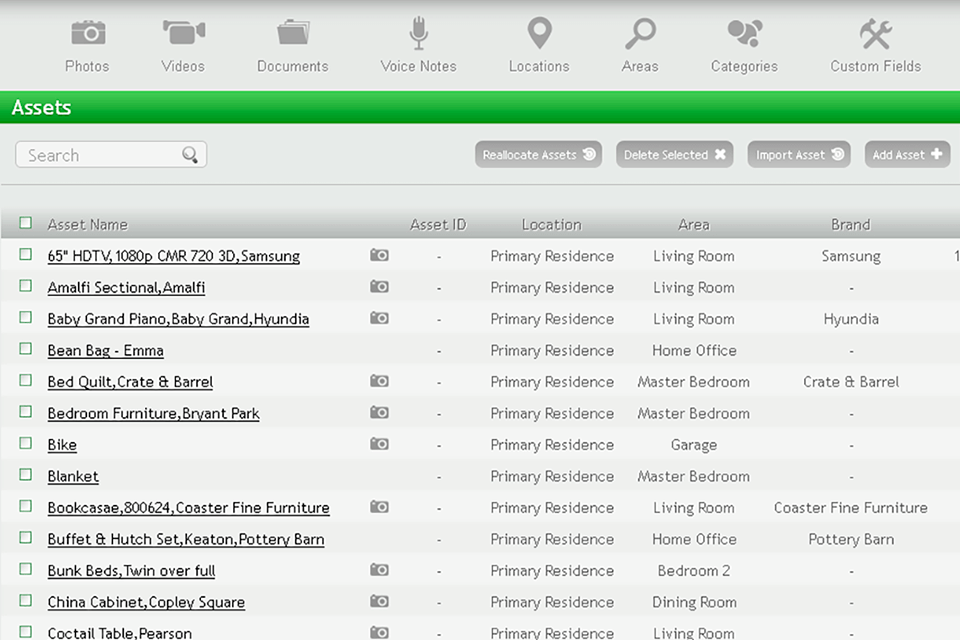Viewport: 960px width, 640px height.
Task: Open the Documents folder icon
Action: pos(292,34)
